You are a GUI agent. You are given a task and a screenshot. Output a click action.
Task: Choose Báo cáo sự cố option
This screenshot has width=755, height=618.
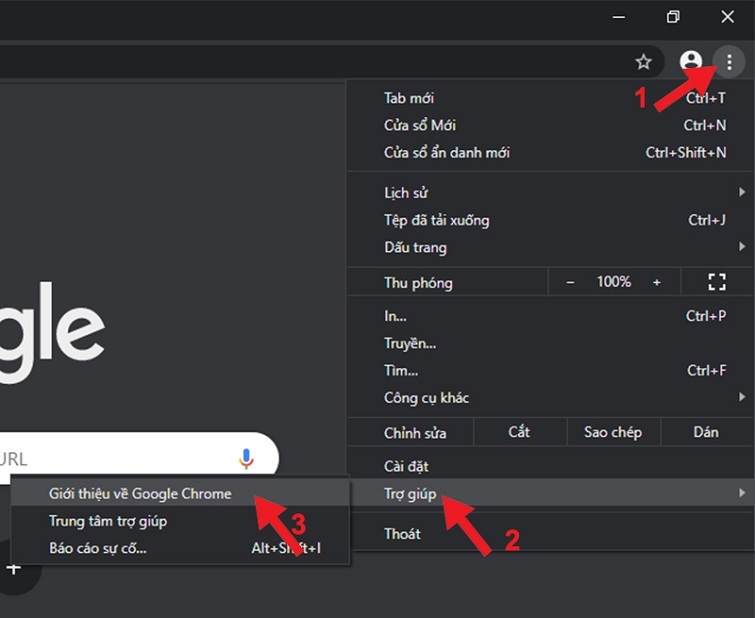[x=98, y=548]
